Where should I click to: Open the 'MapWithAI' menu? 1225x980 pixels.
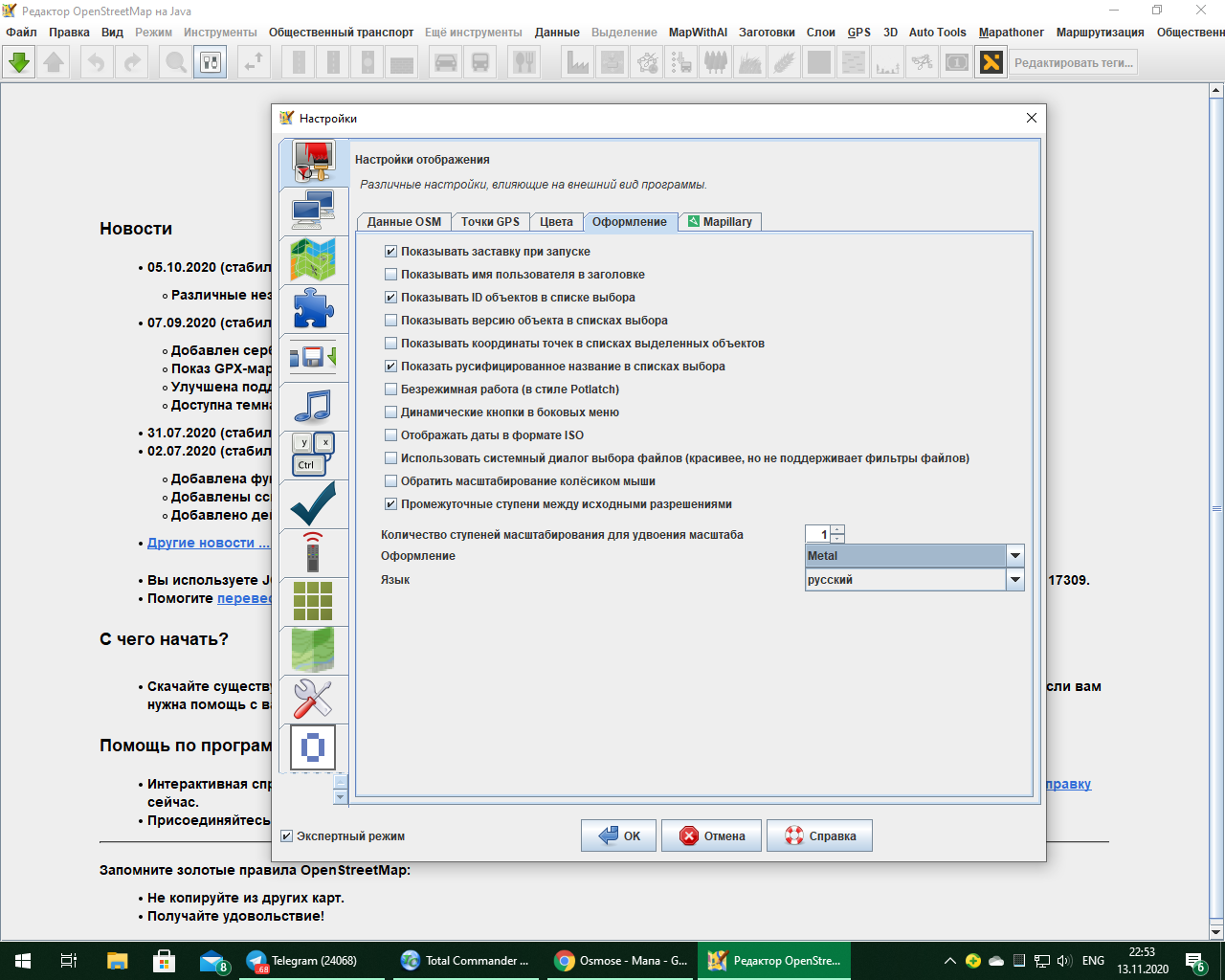pyautogui.click(x=698, y=33)
